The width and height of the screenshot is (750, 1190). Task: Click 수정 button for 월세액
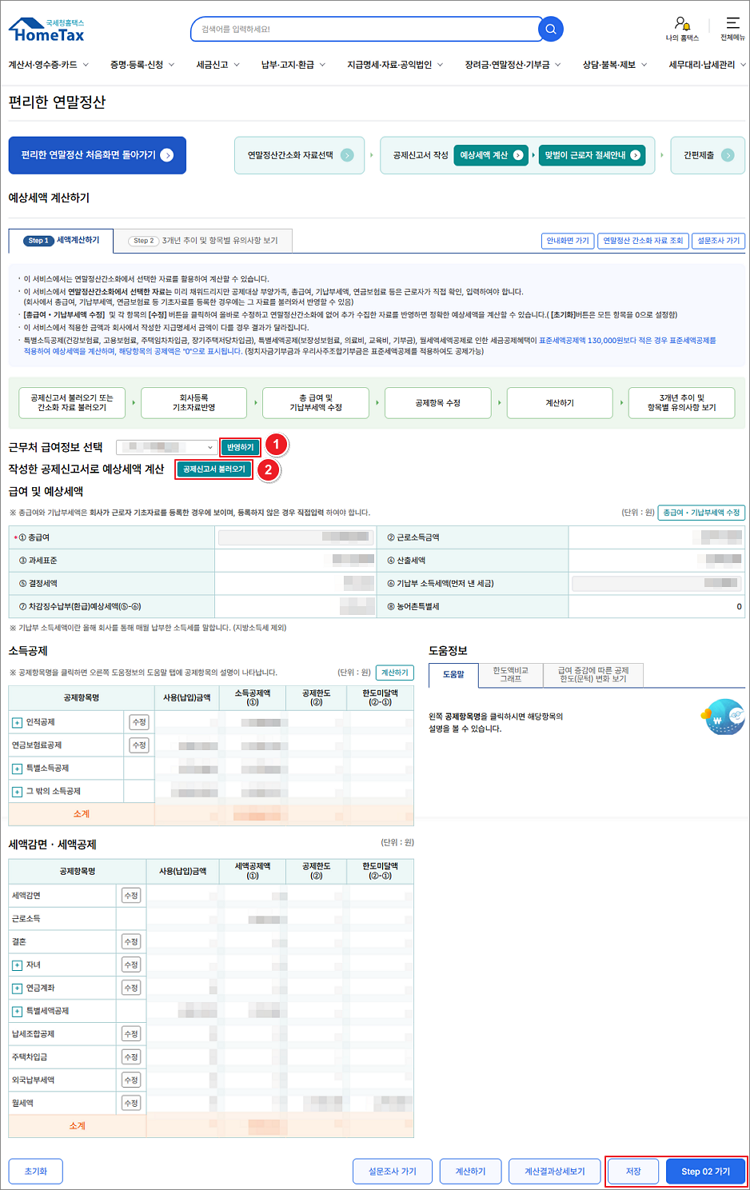point(131,1103)
